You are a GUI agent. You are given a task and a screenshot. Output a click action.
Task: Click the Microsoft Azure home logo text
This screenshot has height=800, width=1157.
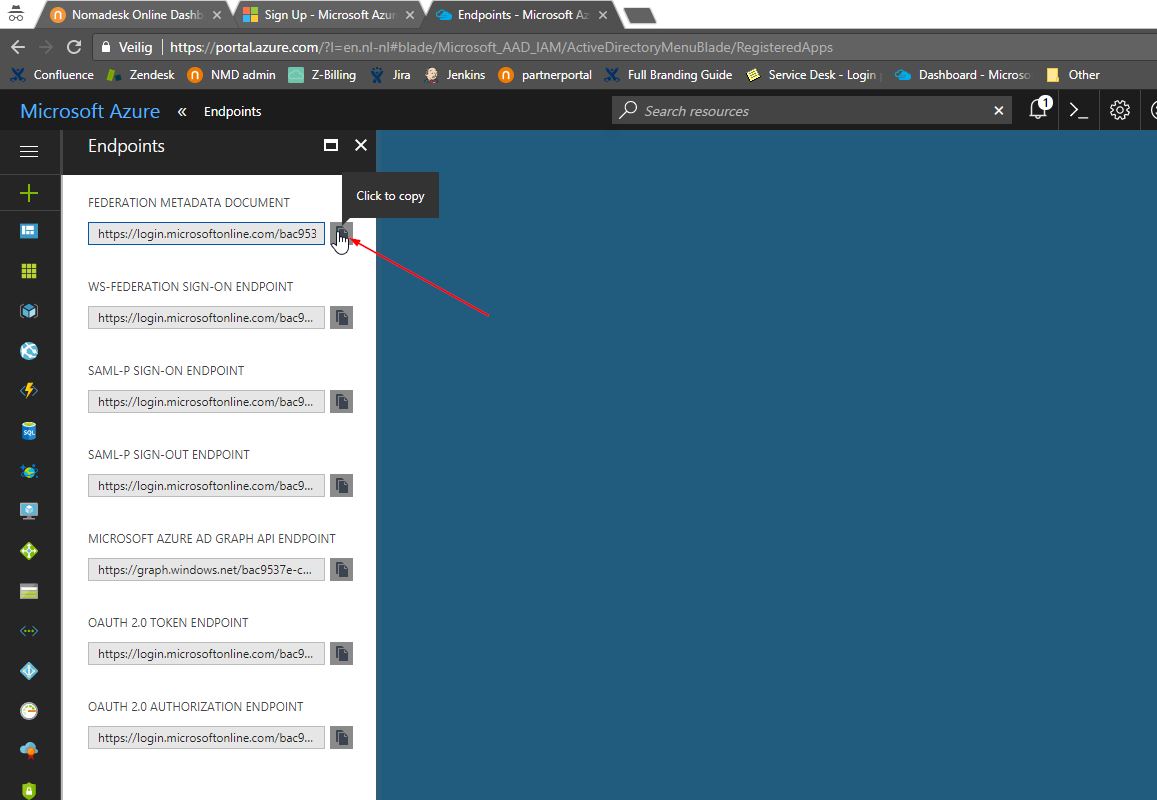90,111
